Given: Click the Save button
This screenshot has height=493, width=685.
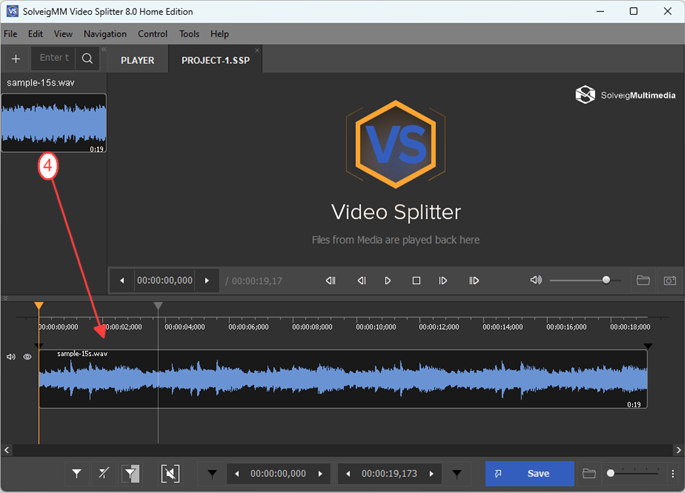Looking at the screenshot, I should pos(529,473).
